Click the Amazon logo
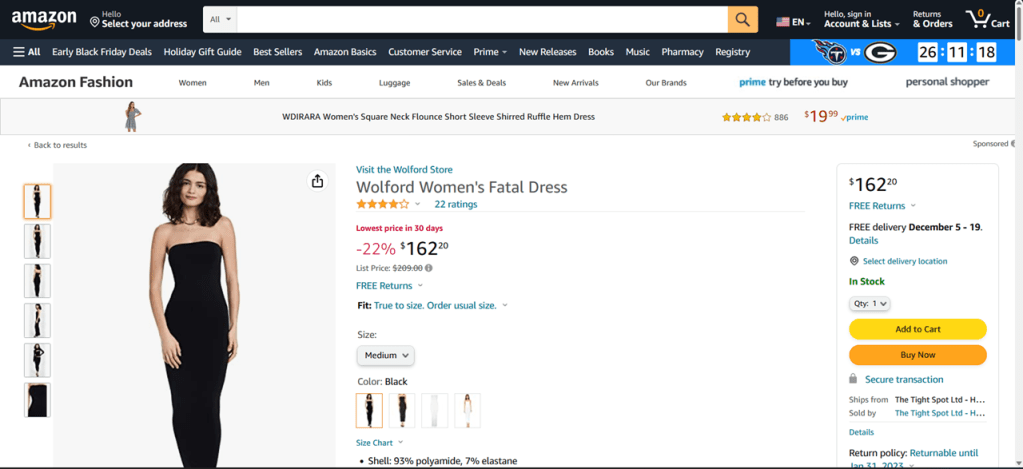This screenshot has width=1023, height=469. point(44,20)
